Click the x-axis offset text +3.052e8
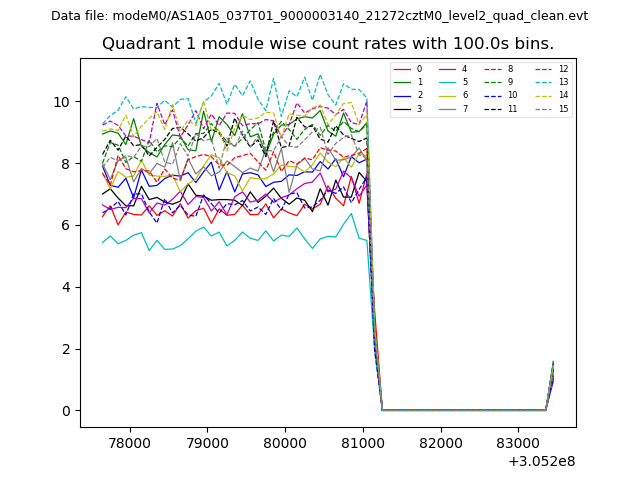Screen dimensions: 640x480 [x=541, y=461]
